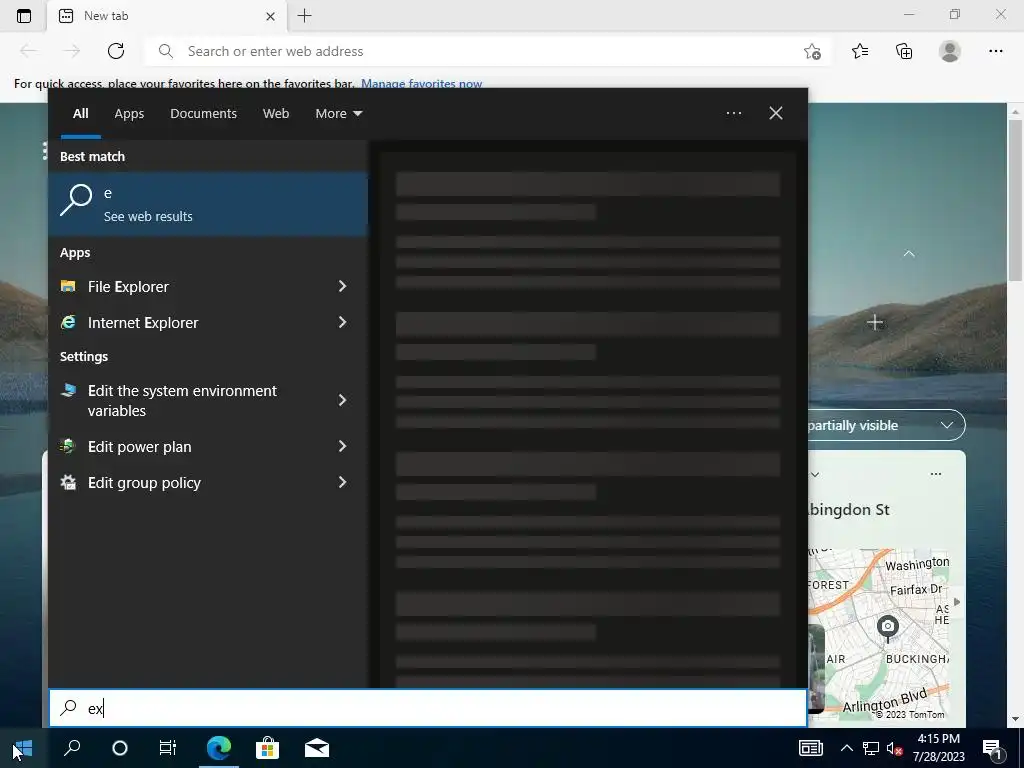The height and width of the screenshot is (768, 1024).
Task: Open the Favorites list icon
Action: (860, 51)
